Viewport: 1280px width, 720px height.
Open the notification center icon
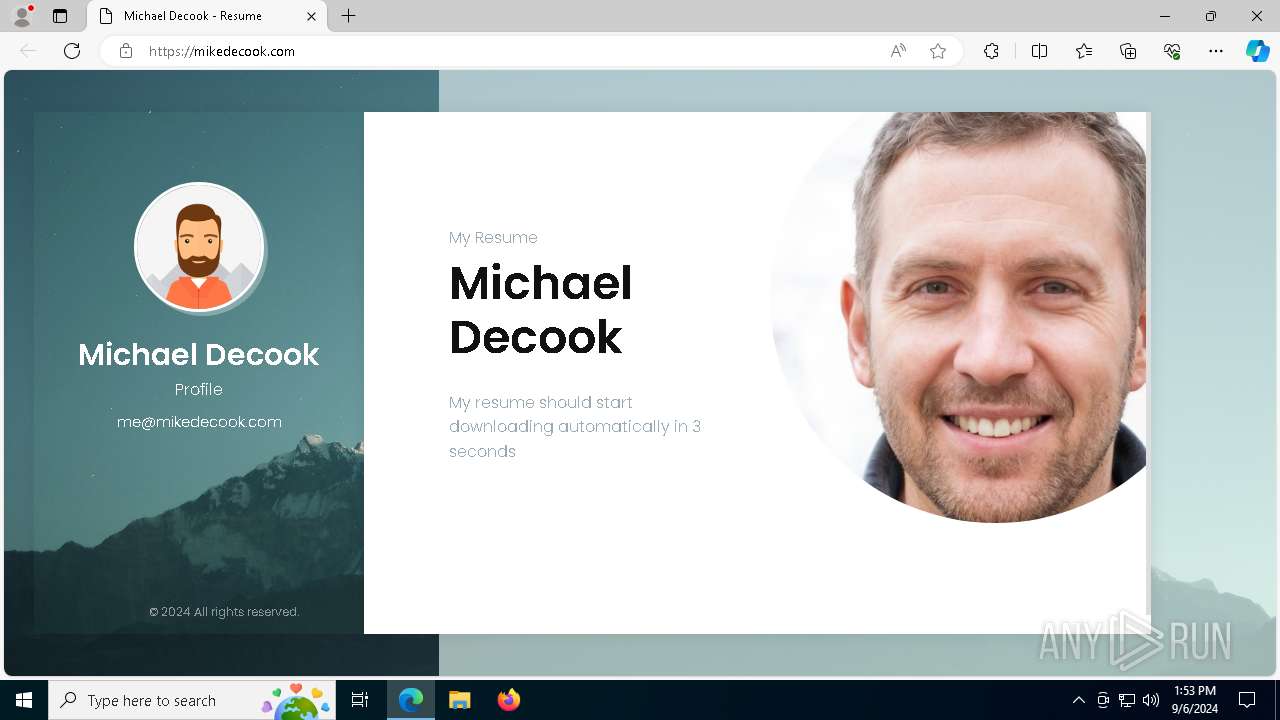tap(1247, 700)
